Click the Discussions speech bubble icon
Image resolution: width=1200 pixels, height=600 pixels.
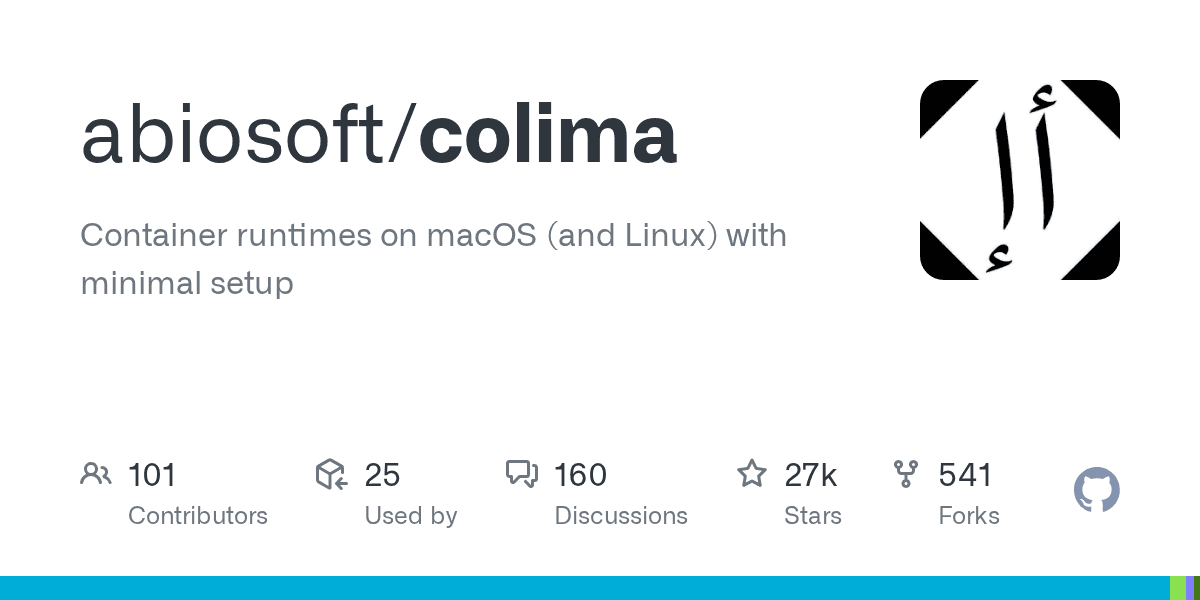(521, 474)
